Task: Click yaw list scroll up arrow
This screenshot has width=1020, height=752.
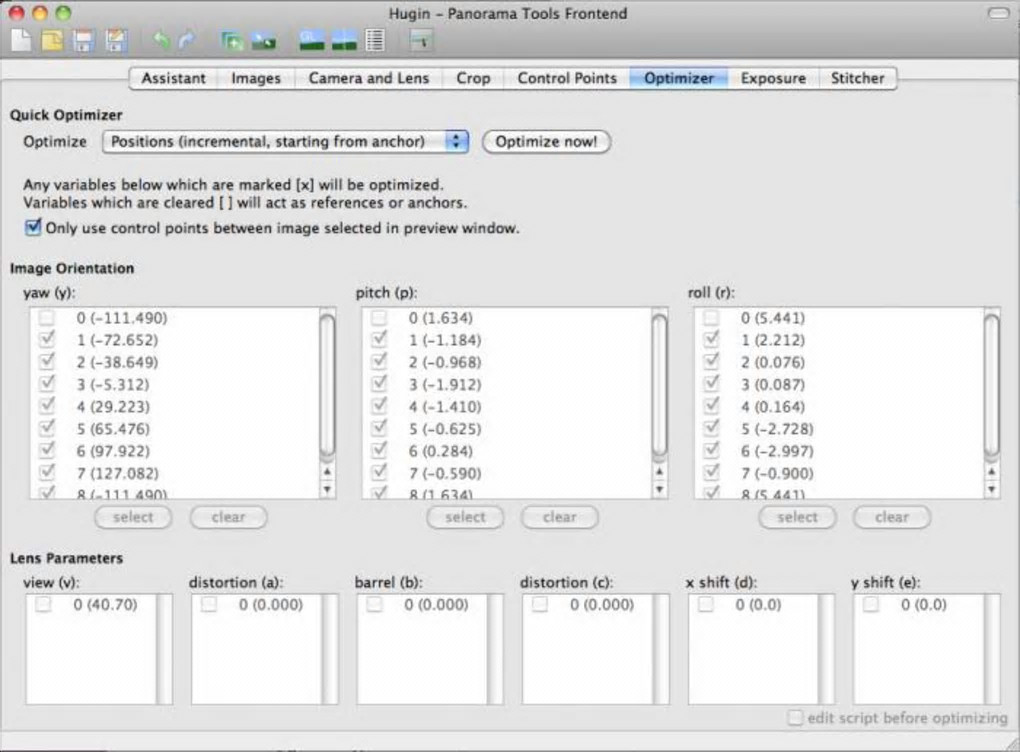Action: (x=327, y=472)
